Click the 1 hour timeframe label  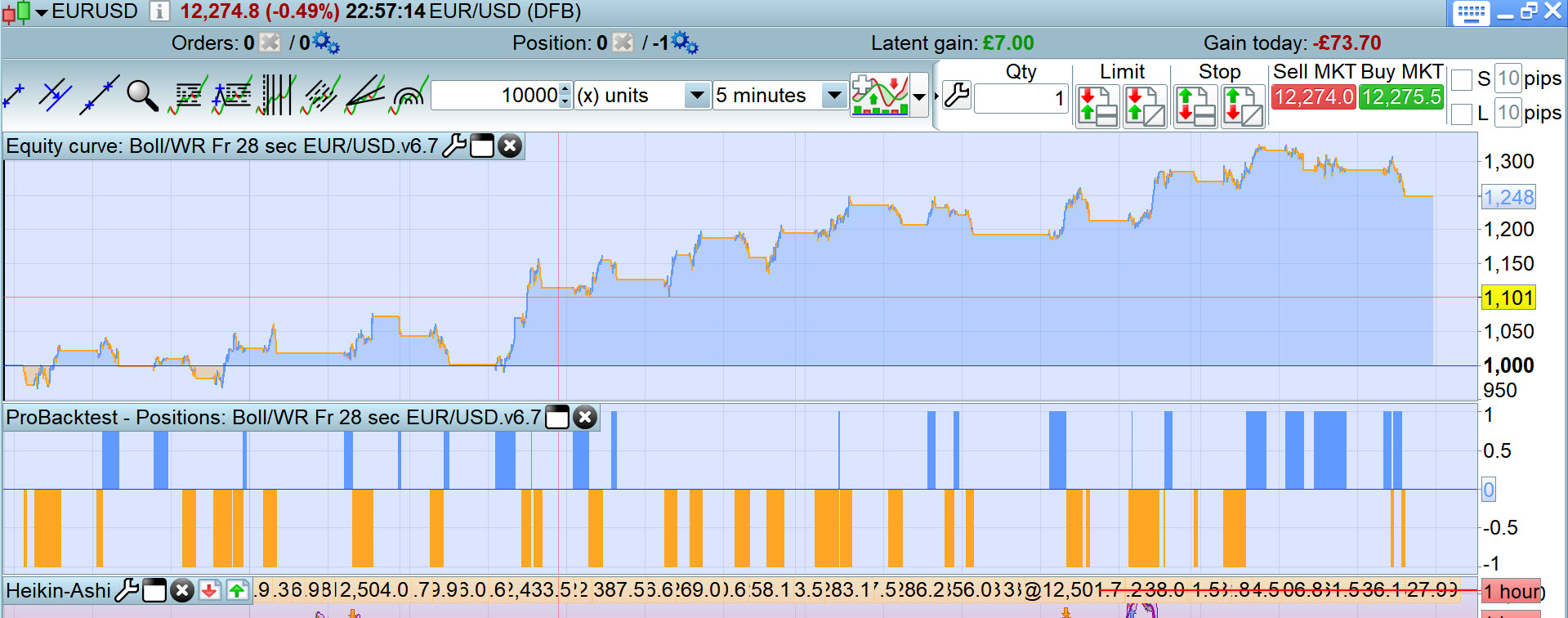[x=1512, y=592]
